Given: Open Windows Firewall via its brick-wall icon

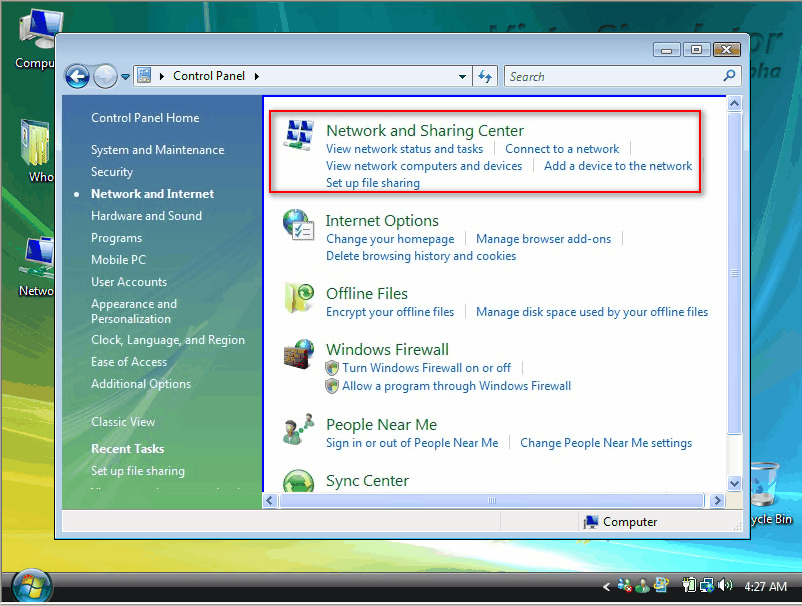Looking at the screenshot, I should click(x=298, y=355).
